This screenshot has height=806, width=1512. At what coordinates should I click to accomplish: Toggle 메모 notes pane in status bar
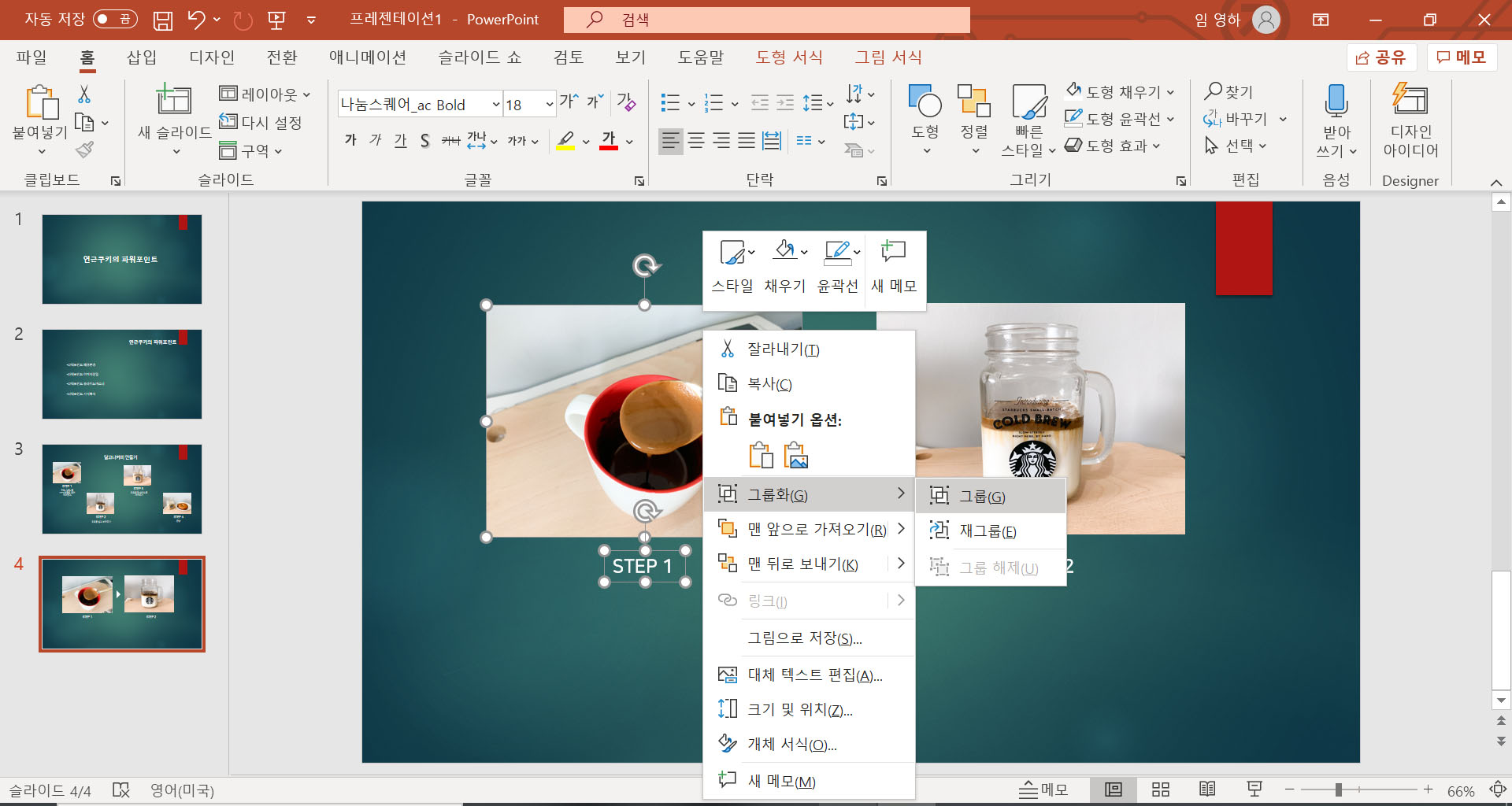1043,789
